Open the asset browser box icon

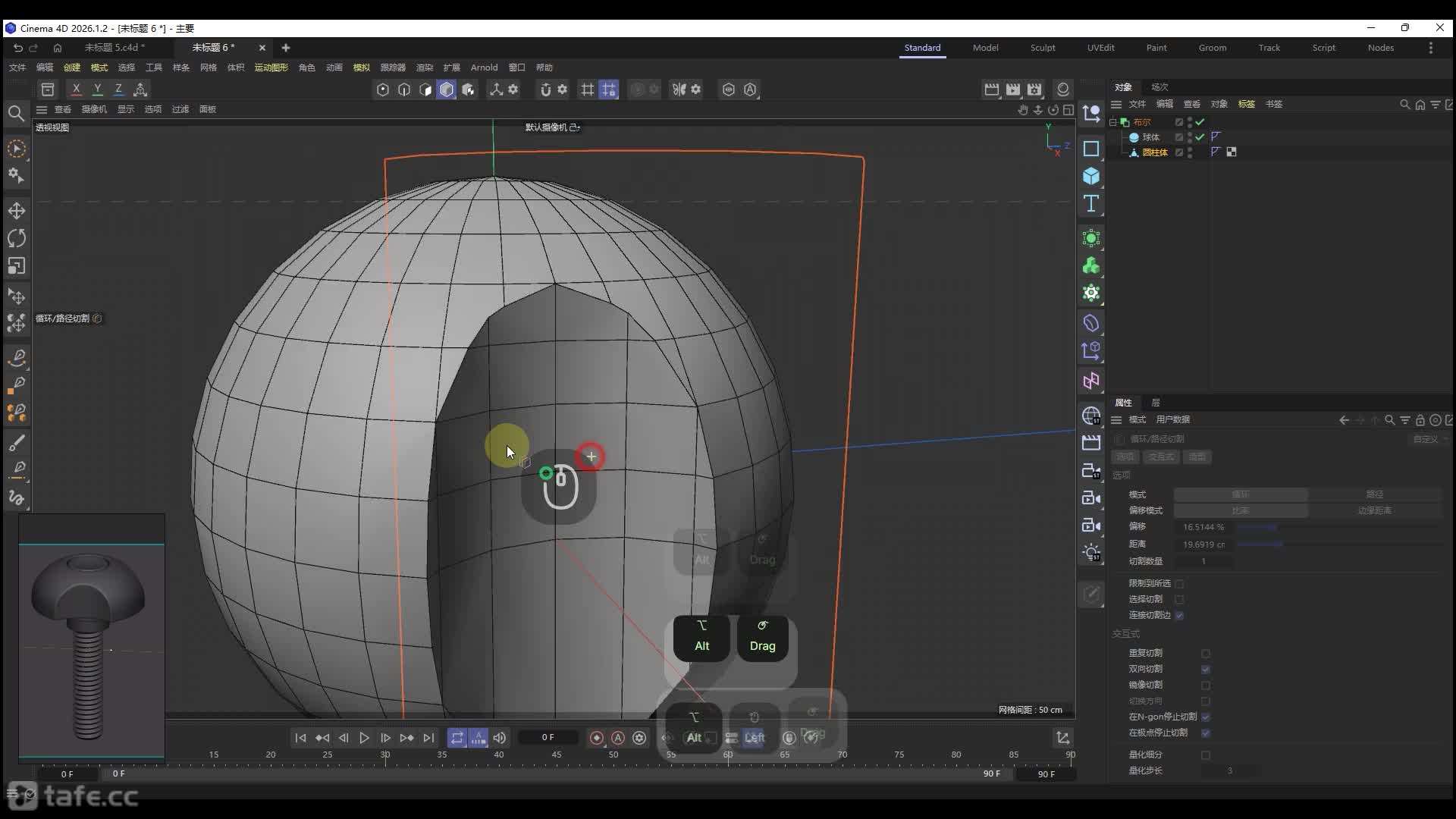click(x=48, y=89)
